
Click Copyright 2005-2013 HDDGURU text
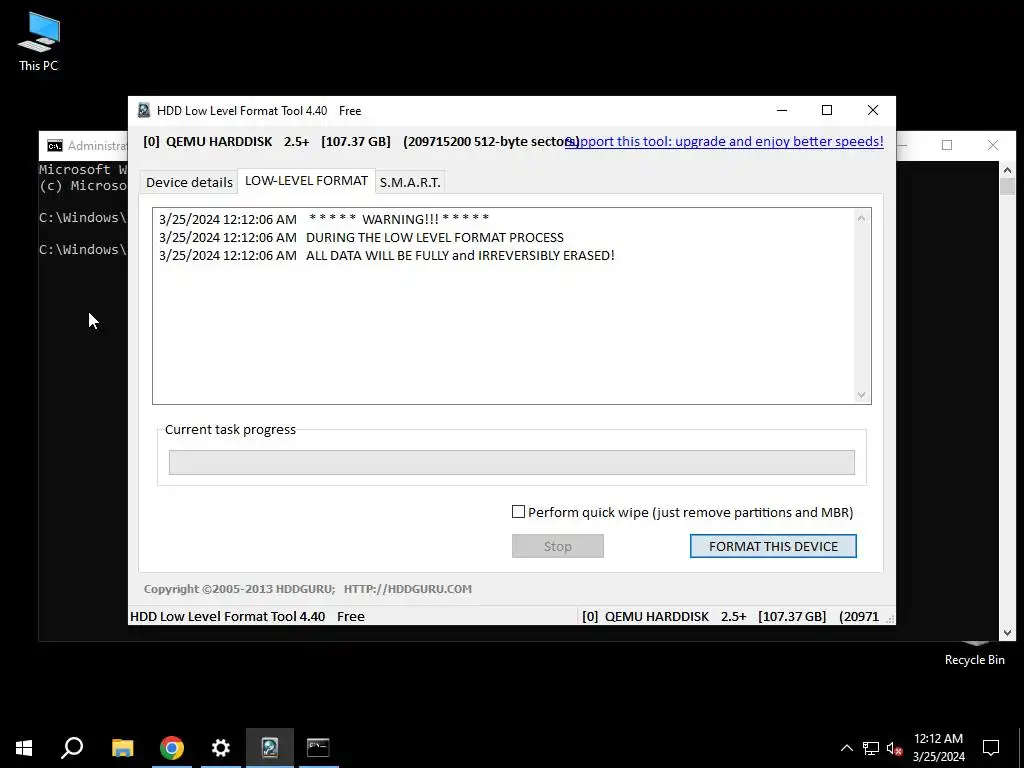click(x=239, y=588)
